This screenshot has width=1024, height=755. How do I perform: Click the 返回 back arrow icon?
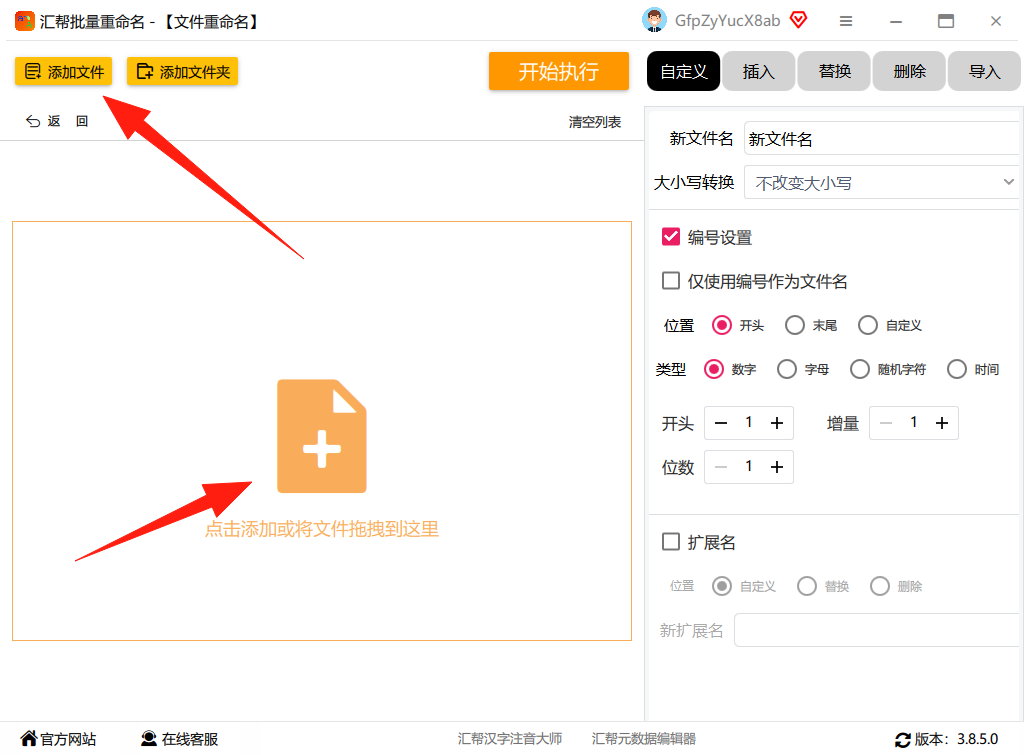tap(33, 121)
